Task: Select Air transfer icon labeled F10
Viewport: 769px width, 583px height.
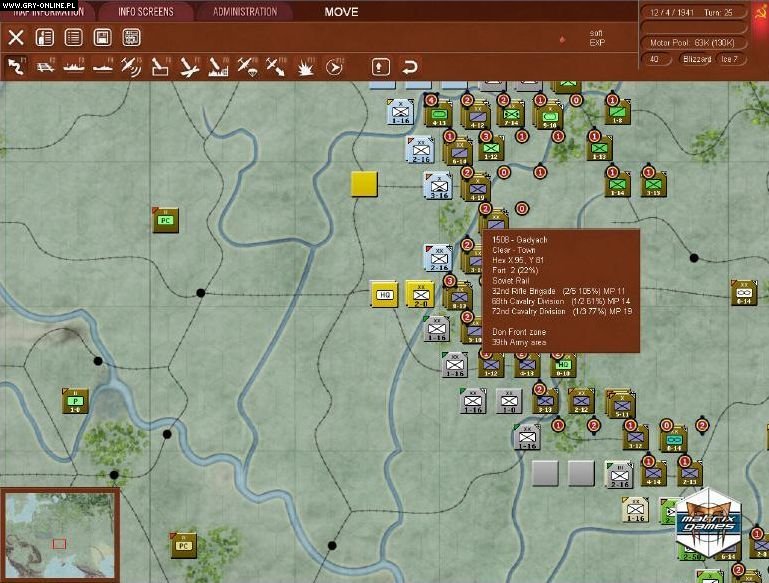Action: coord(276,66)
